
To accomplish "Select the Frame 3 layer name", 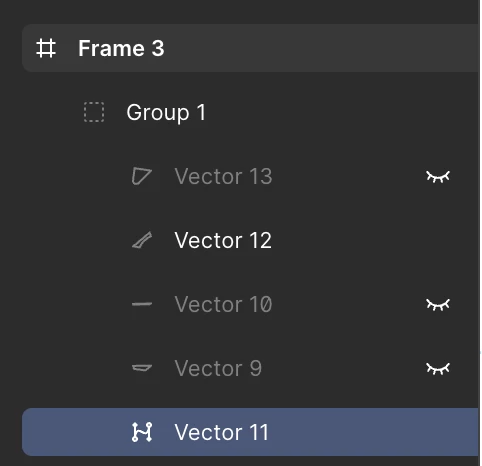I will 121,48.
